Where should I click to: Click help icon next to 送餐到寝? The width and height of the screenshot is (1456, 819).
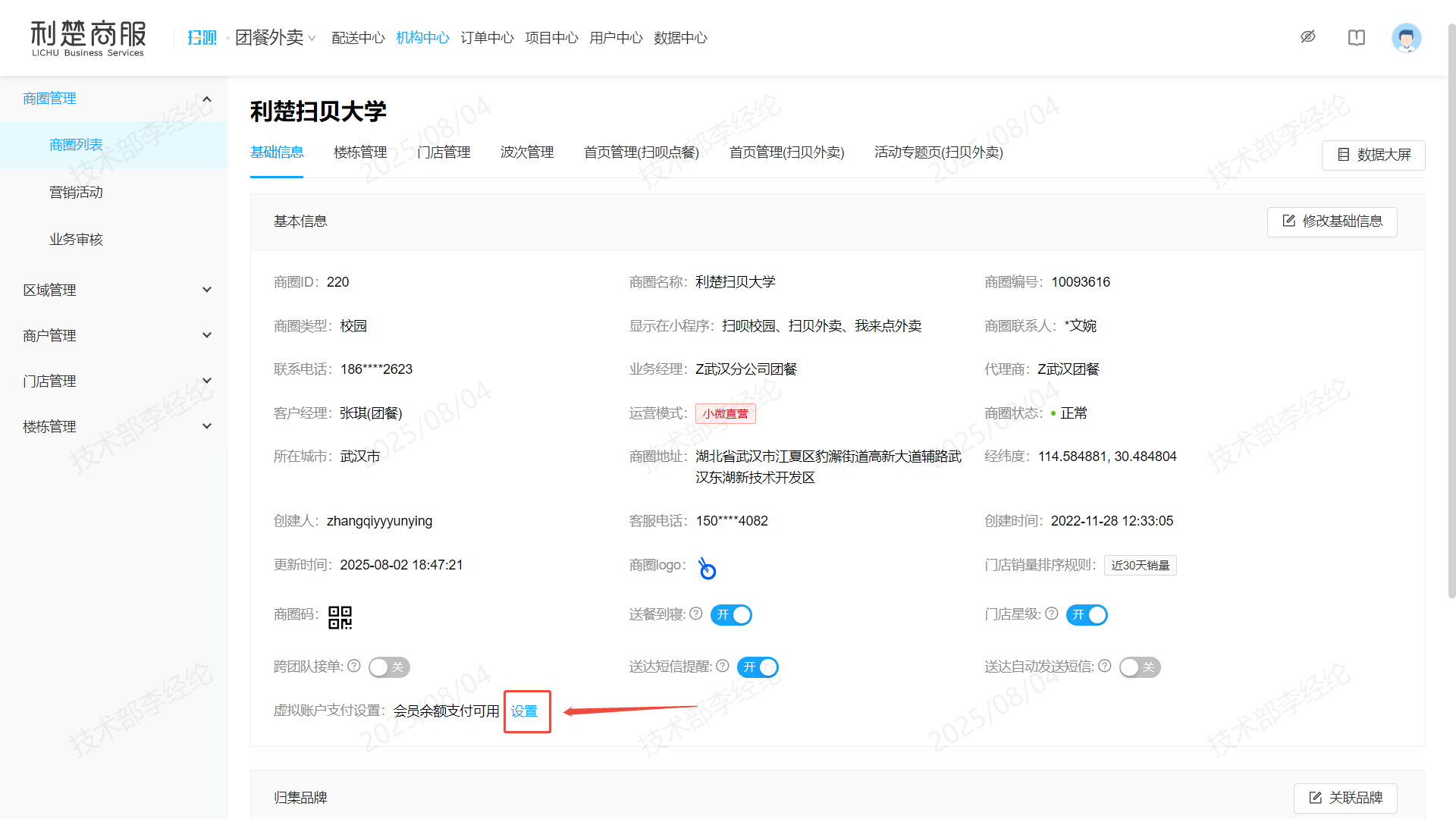click(696, 613)
